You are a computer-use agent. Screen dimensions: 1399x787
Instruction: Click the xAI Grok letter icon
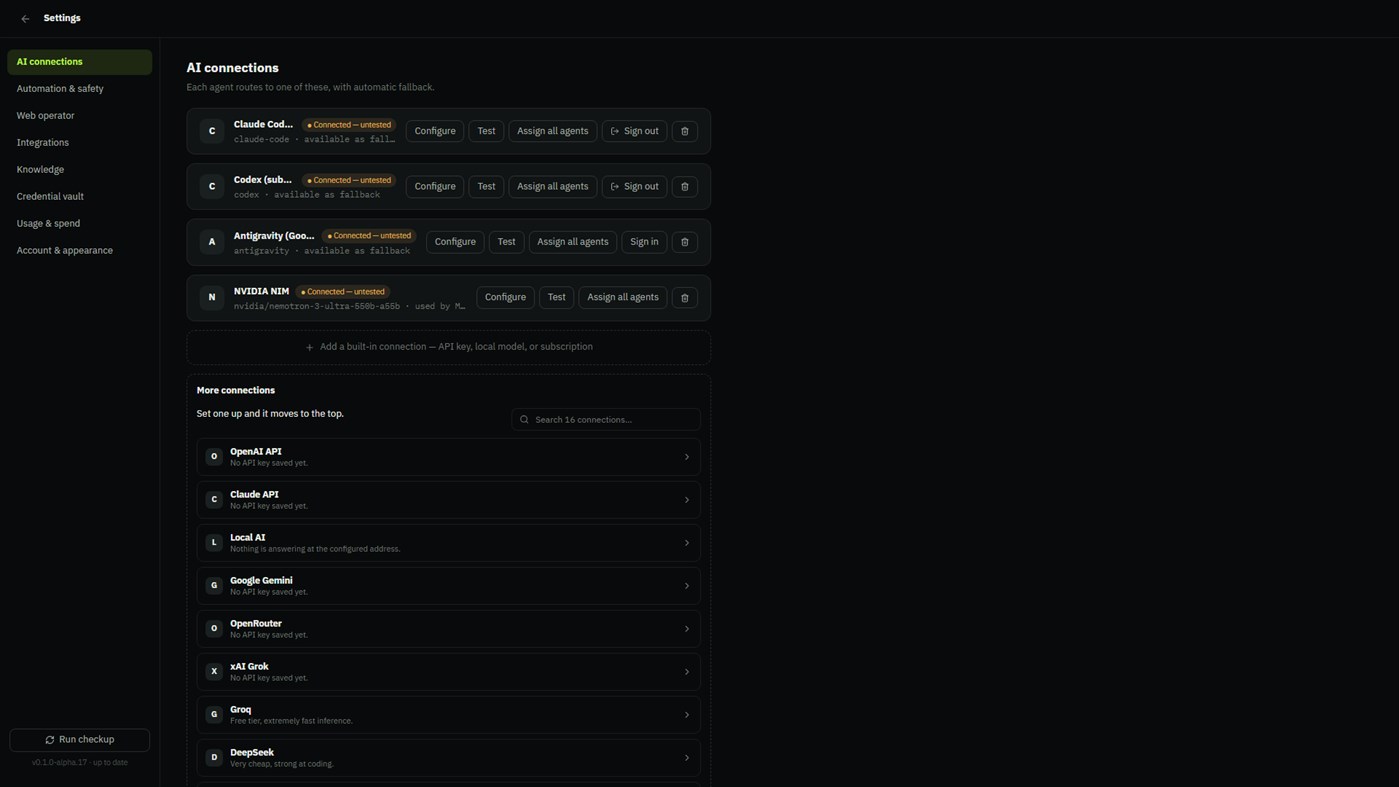[x=214, y=672]
